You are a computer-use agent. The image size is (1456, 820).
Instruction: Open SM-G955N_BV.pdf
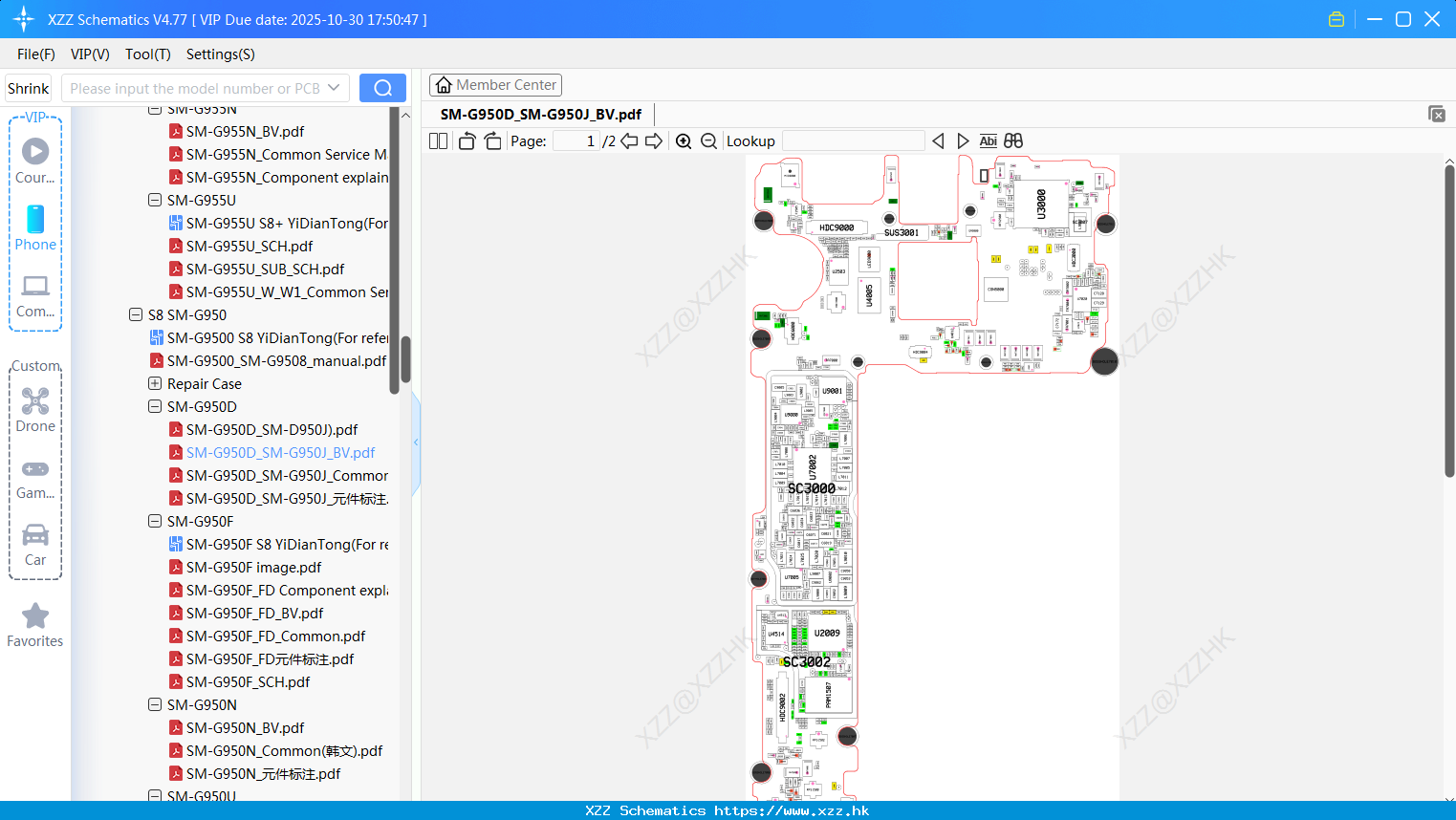pyautogui.click(x=245, y=131)
